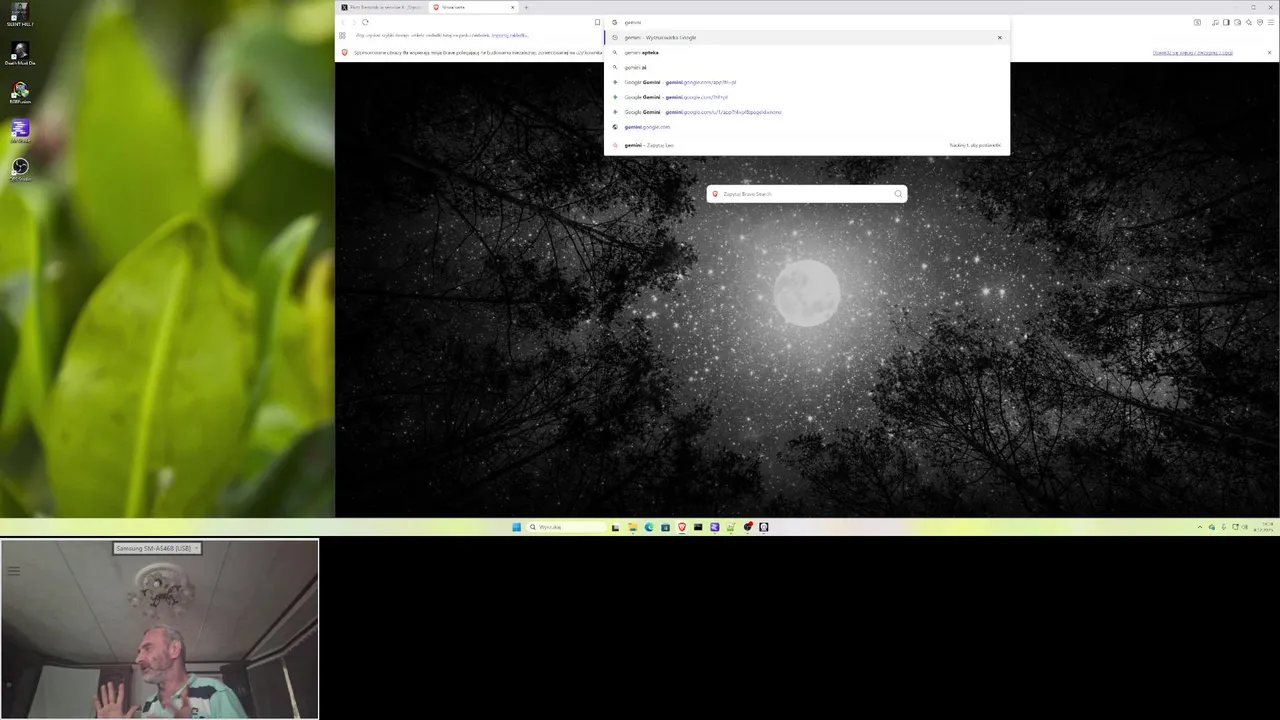Click the address bar with 'gemini'
The image size is (1280, 720).
pos(807,22)
